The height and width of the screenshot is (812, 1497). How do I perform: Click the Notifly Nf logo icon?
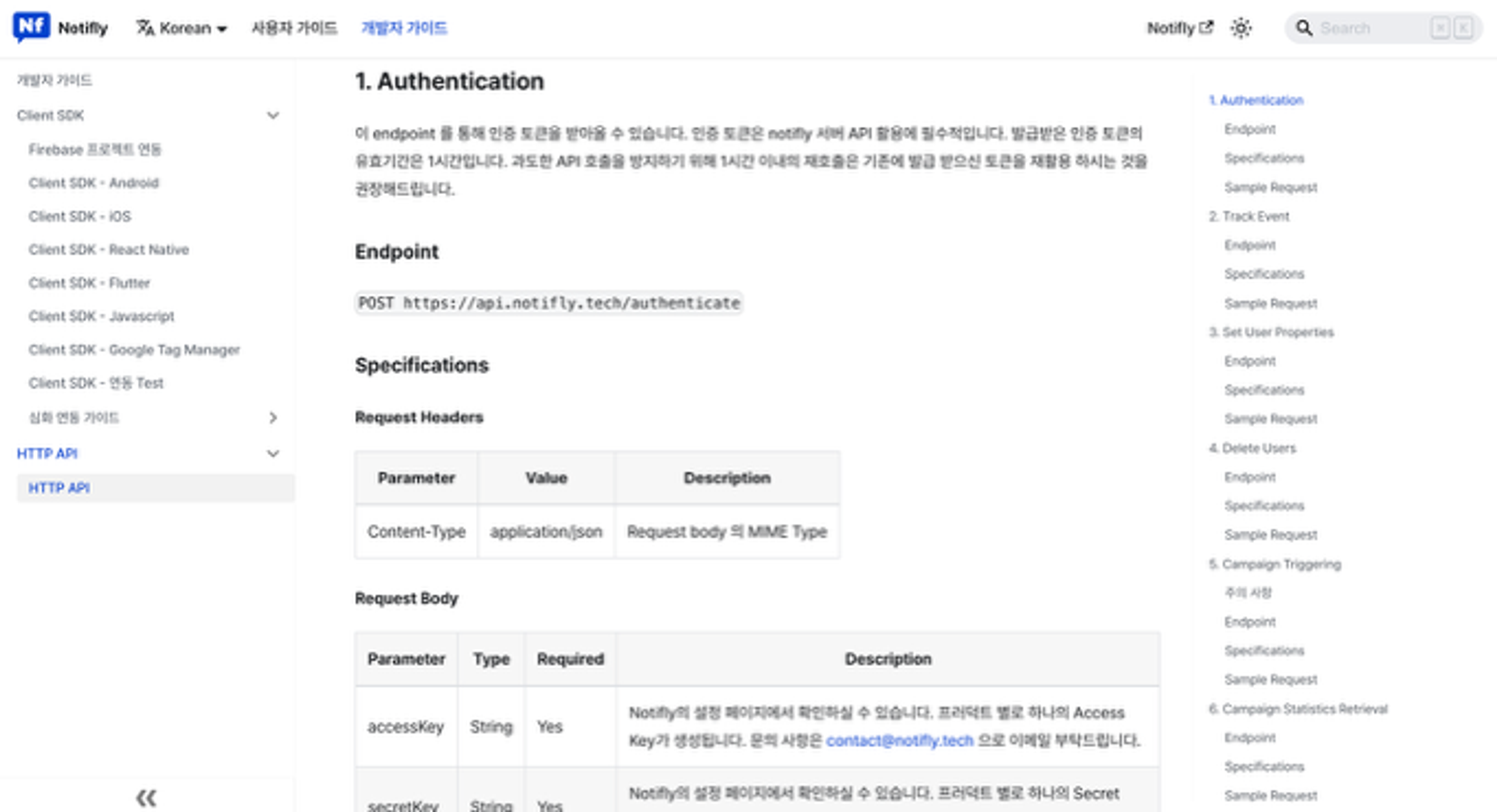pos(31,27)
